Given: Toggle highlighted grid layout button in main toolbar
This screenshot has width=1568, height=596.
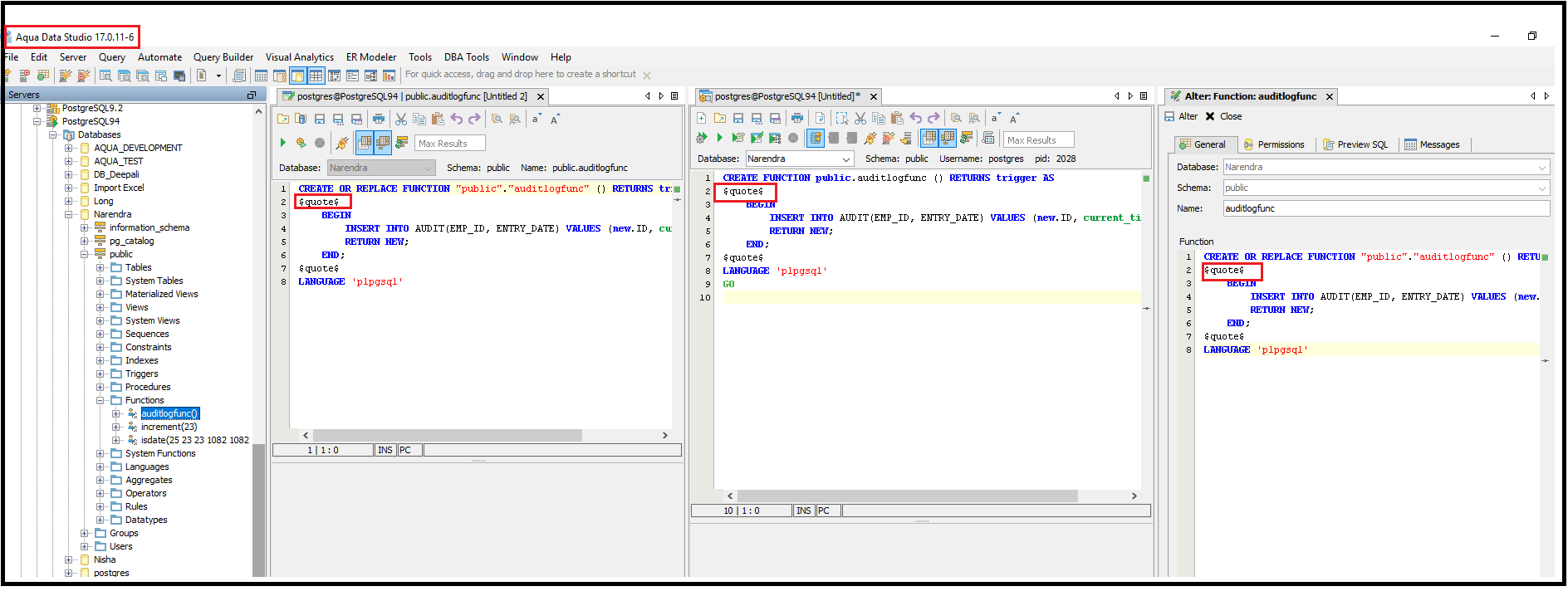Looking at the screenshot, I should 316,76.
